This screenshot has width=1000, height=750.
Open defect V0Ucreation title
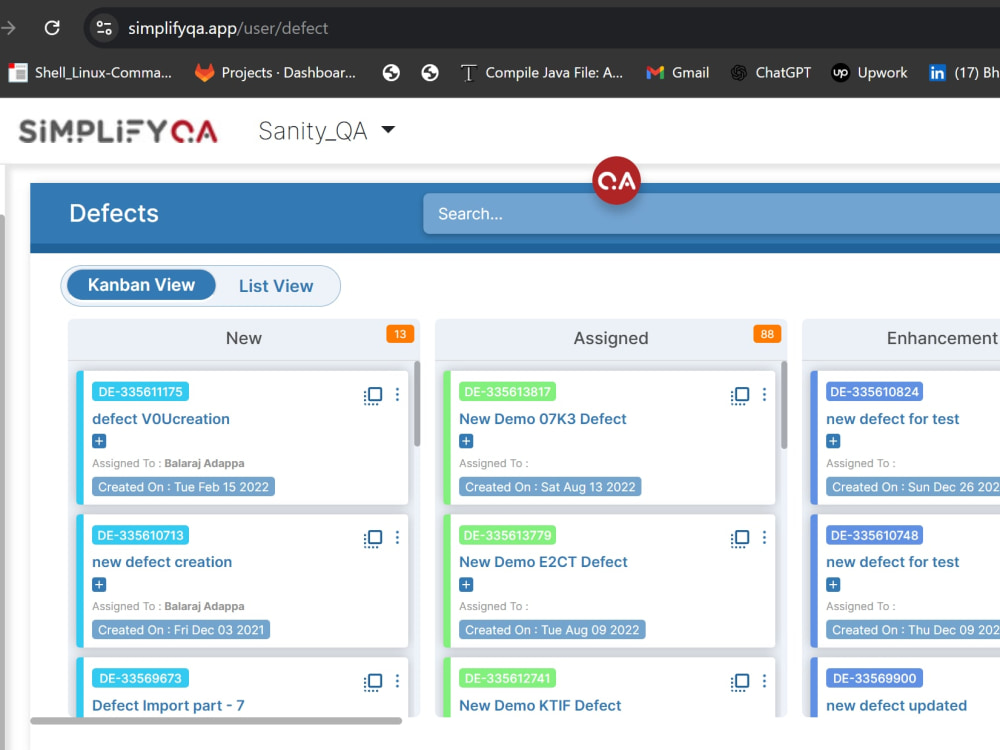pyautogui.click(x=161, y=419)
